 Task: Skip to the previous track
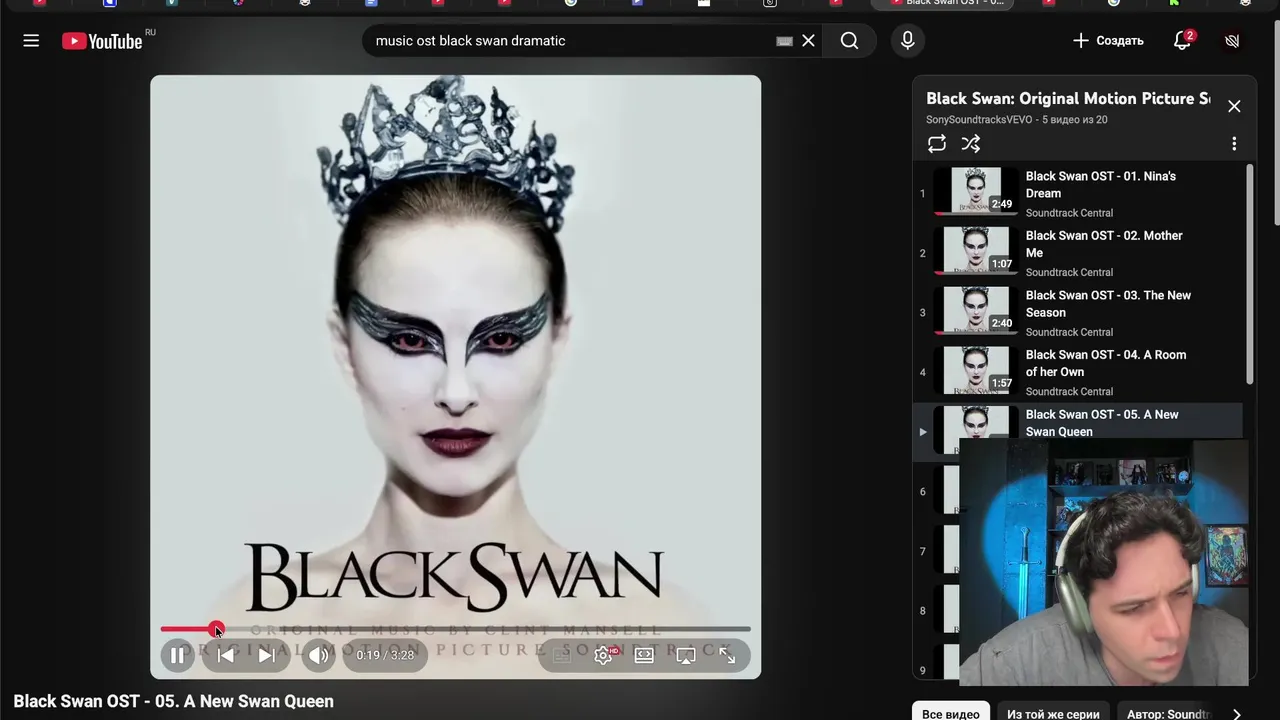click(226, 655)
